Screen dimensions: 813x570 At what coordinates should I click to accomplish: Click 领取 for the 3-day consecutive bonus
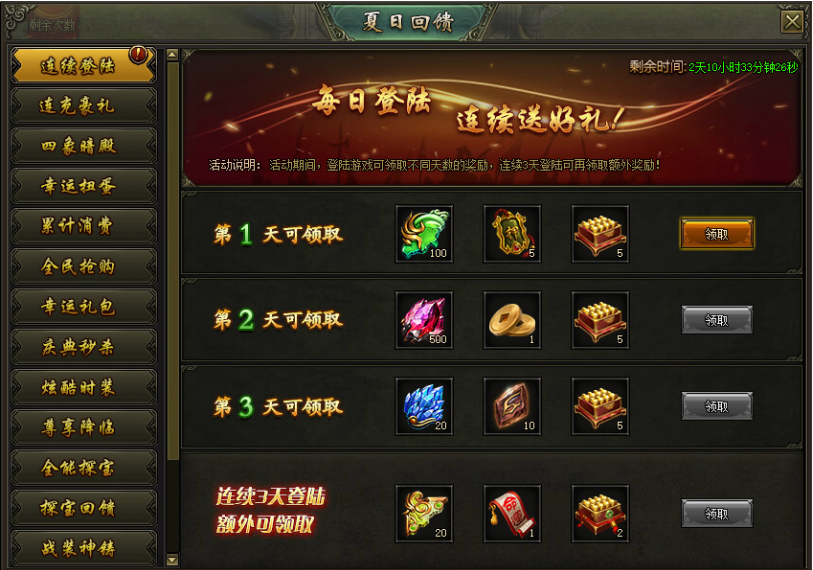tap(717, 513)
